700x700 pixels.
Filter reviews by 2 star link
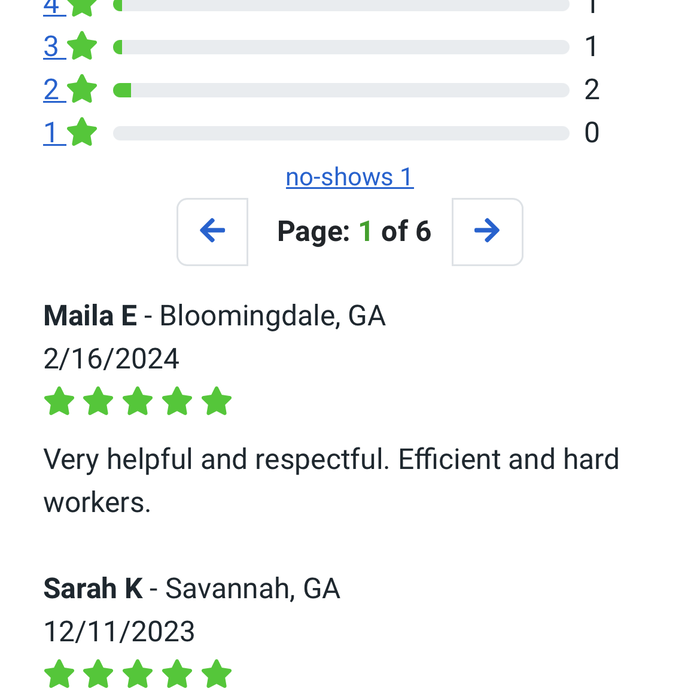coord(54,89)
